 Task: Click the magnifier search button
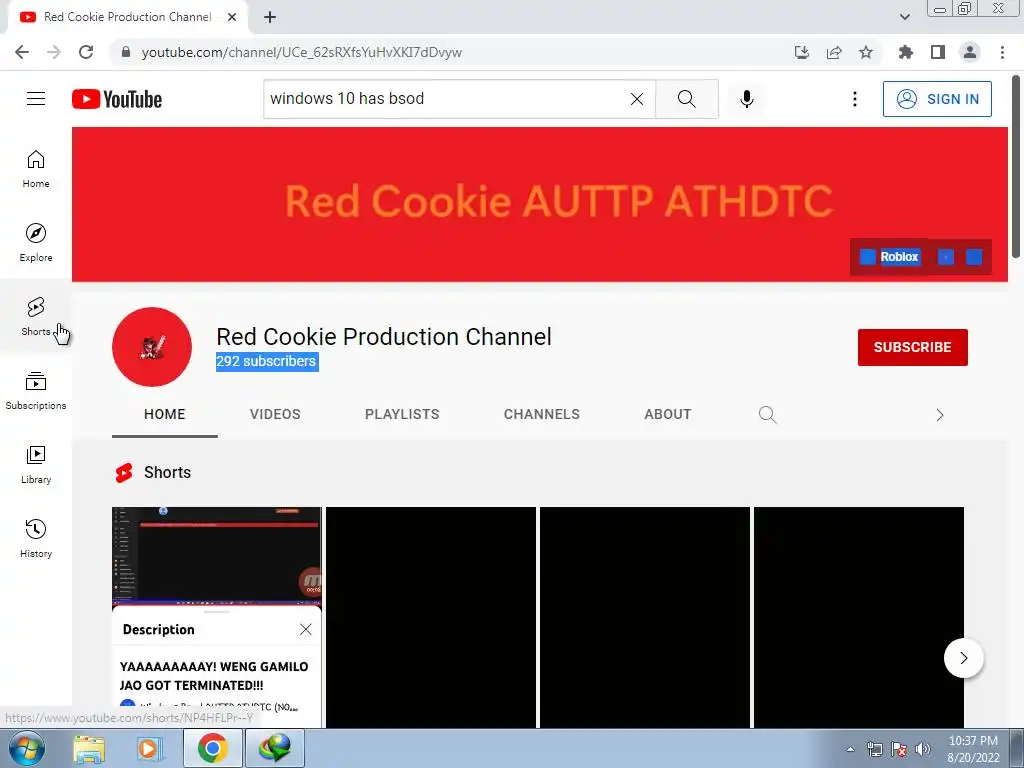(686, 99)
